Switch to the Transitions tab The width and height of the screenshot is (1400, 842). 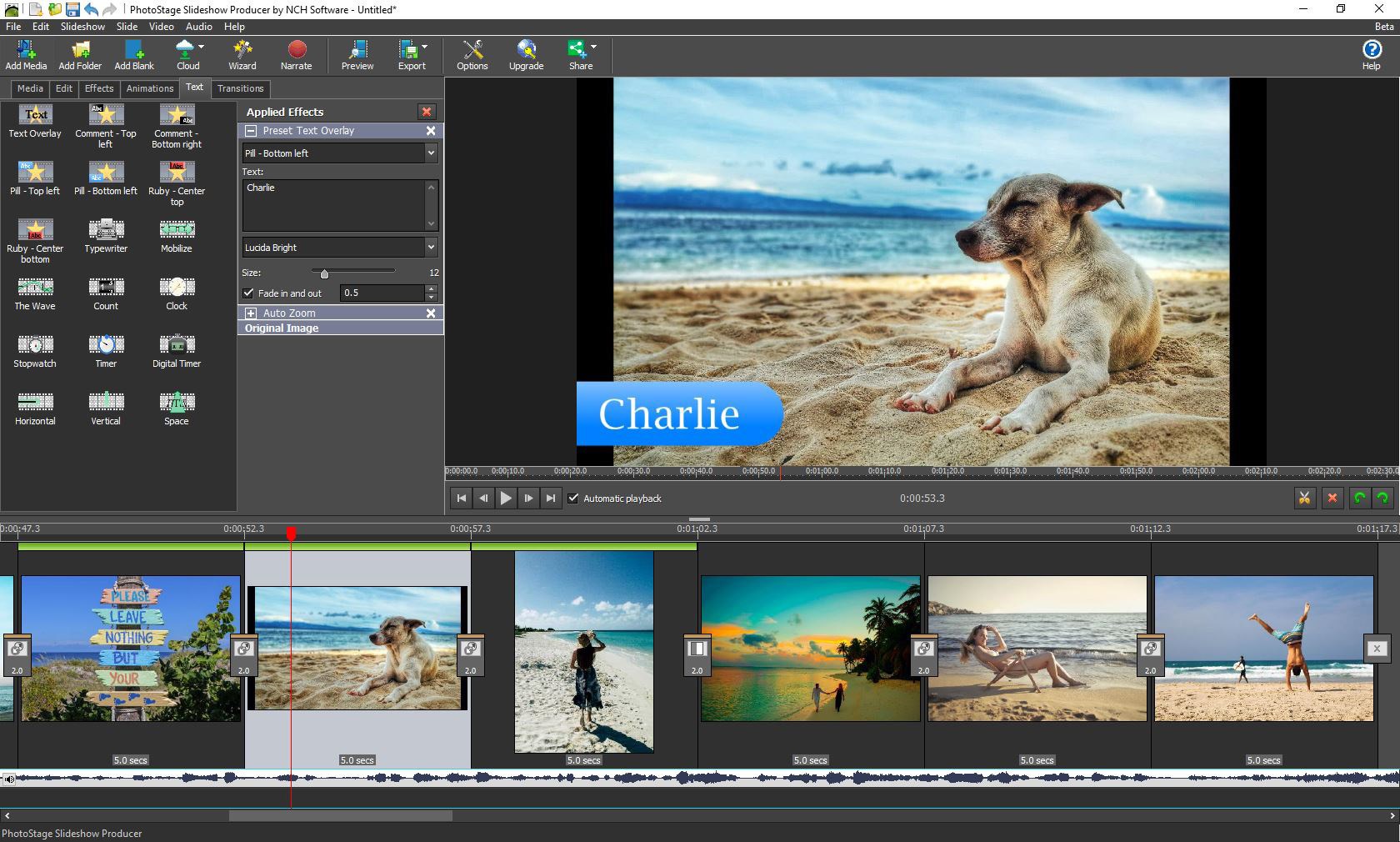pyautogui.click(x=240, y=88)
